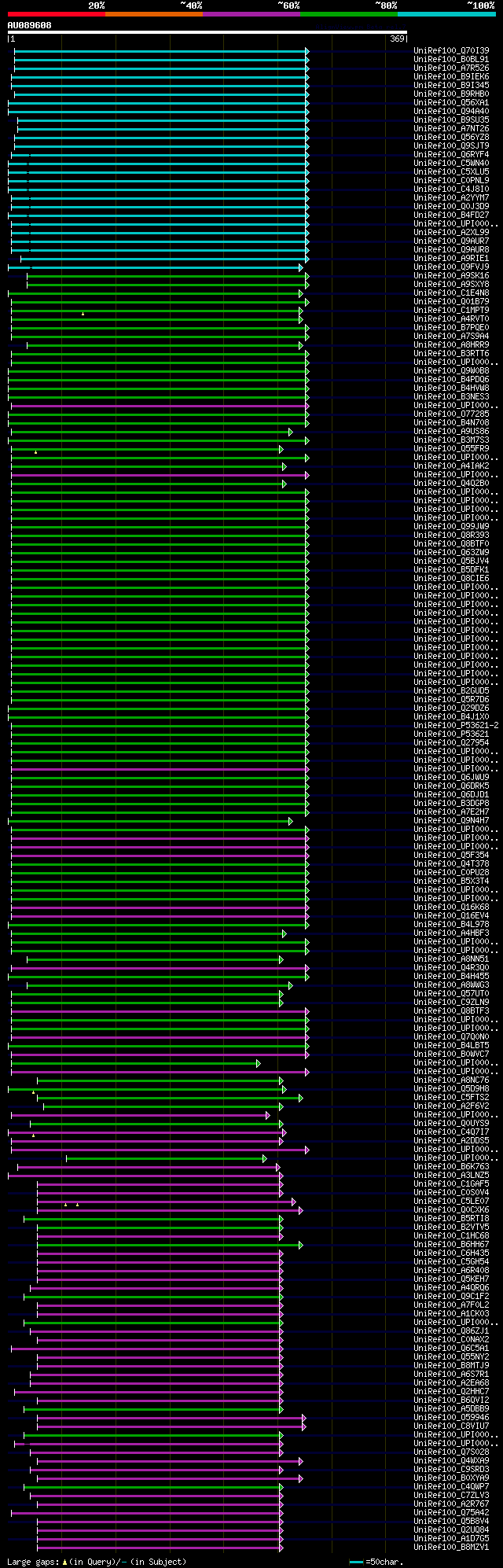Viewport: 503px width, 1568px height.
Task: Open hit UniRef100_A7NT26
Action: 451,128
